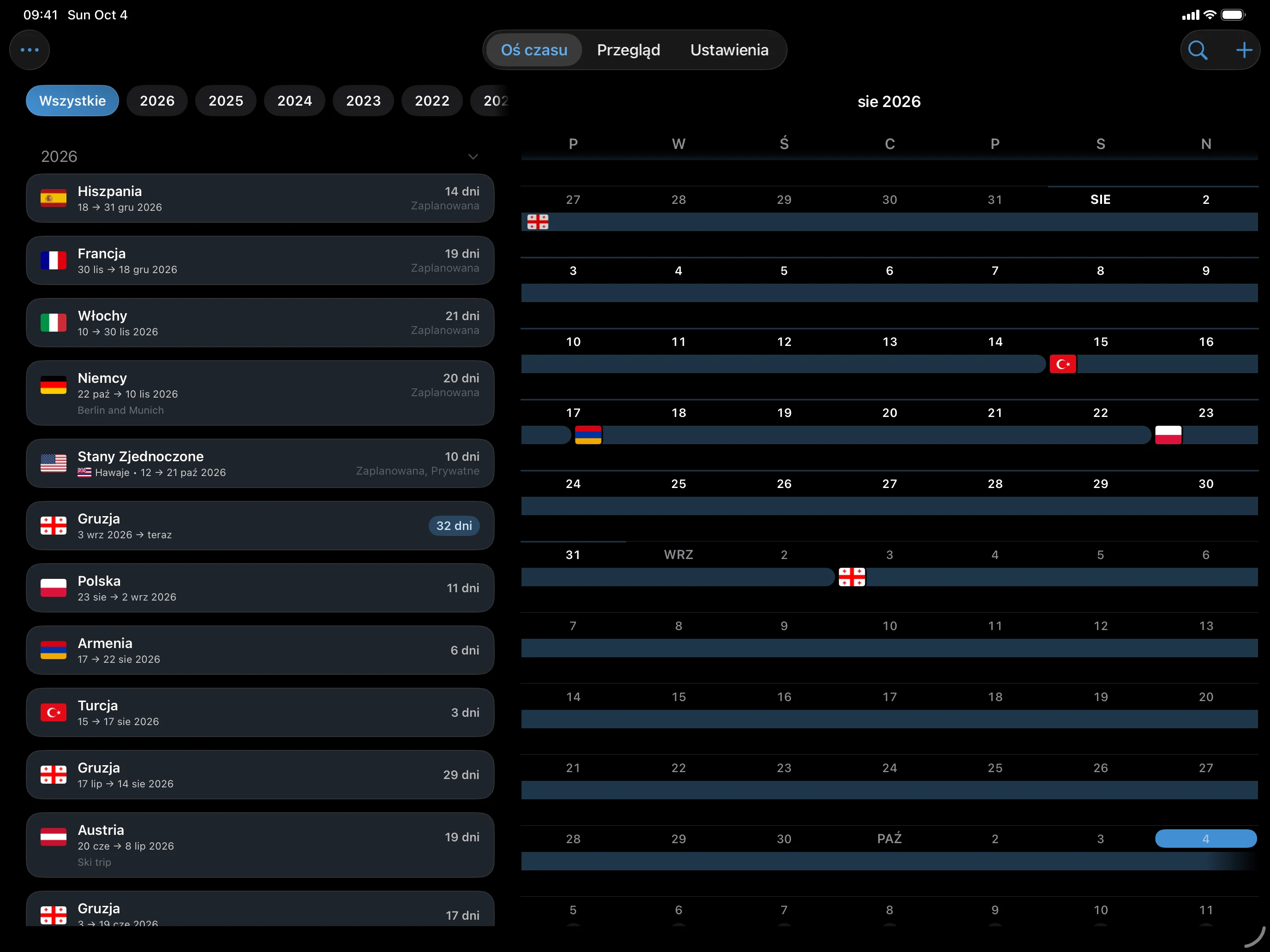
Task: Tap the 2026 section header text
Action: tap(59, 157)
